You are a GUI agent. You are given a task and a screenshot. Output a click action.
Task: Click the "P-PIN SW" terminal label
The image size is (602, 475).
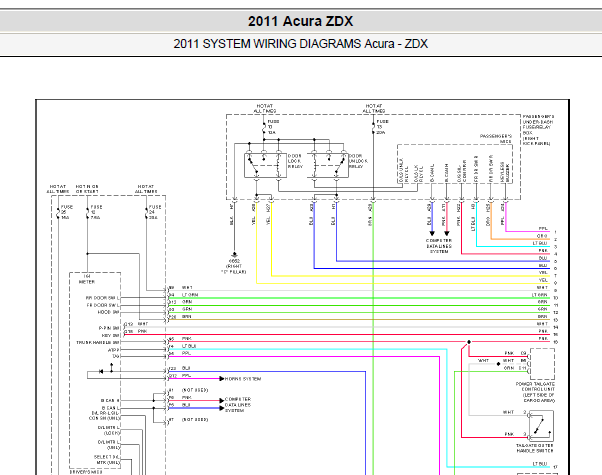pos(109,328)
